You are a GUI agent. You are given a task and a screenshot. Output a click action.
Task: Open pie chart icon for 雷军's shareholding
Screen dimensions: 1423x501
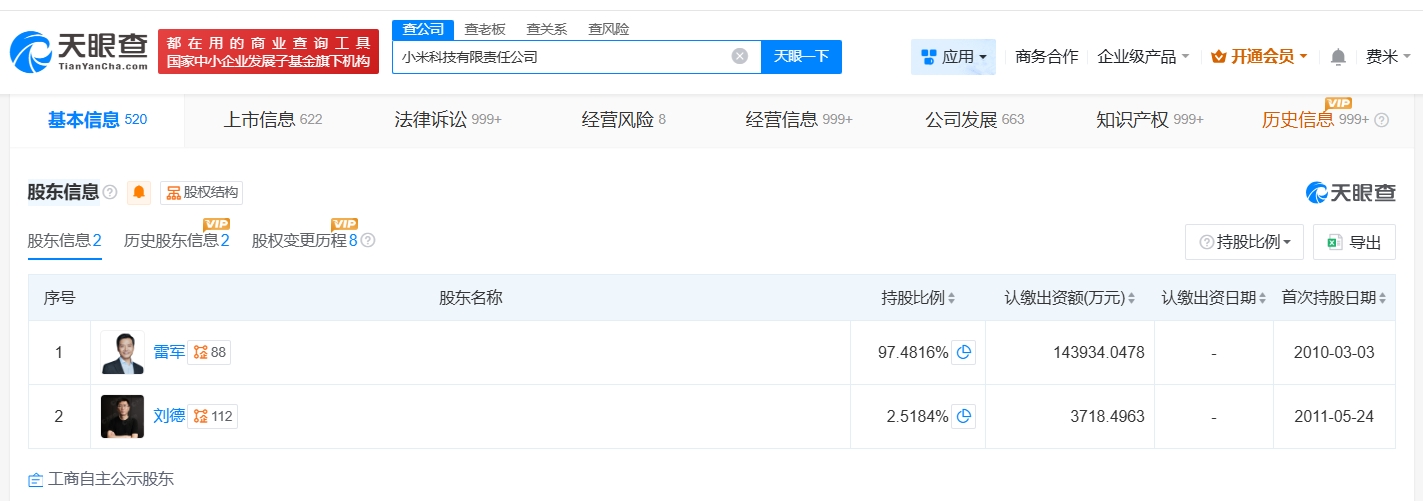tap(963, 352)
